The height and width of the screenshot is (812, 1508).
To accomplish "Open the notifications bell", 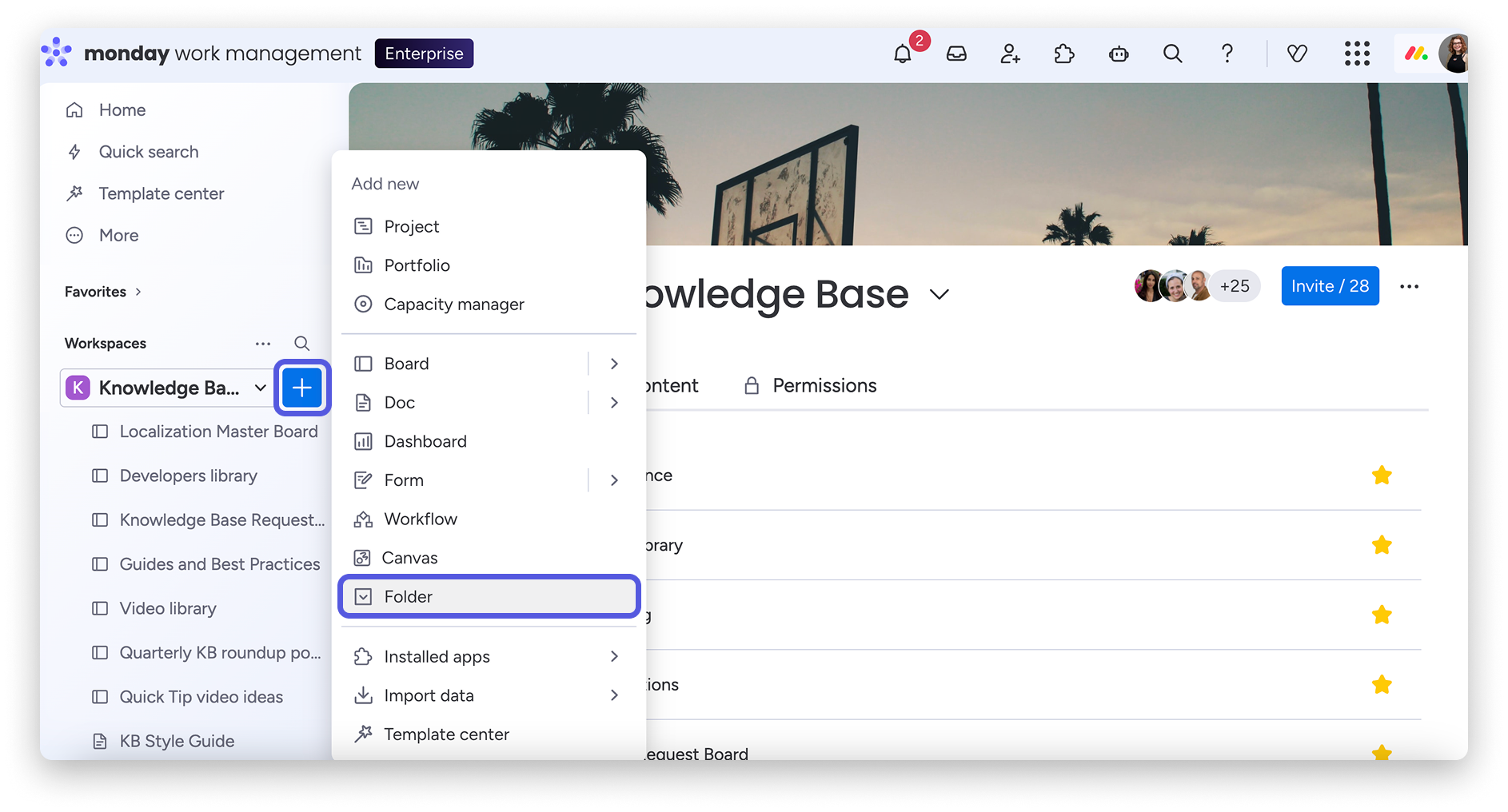I will (903, 54).
